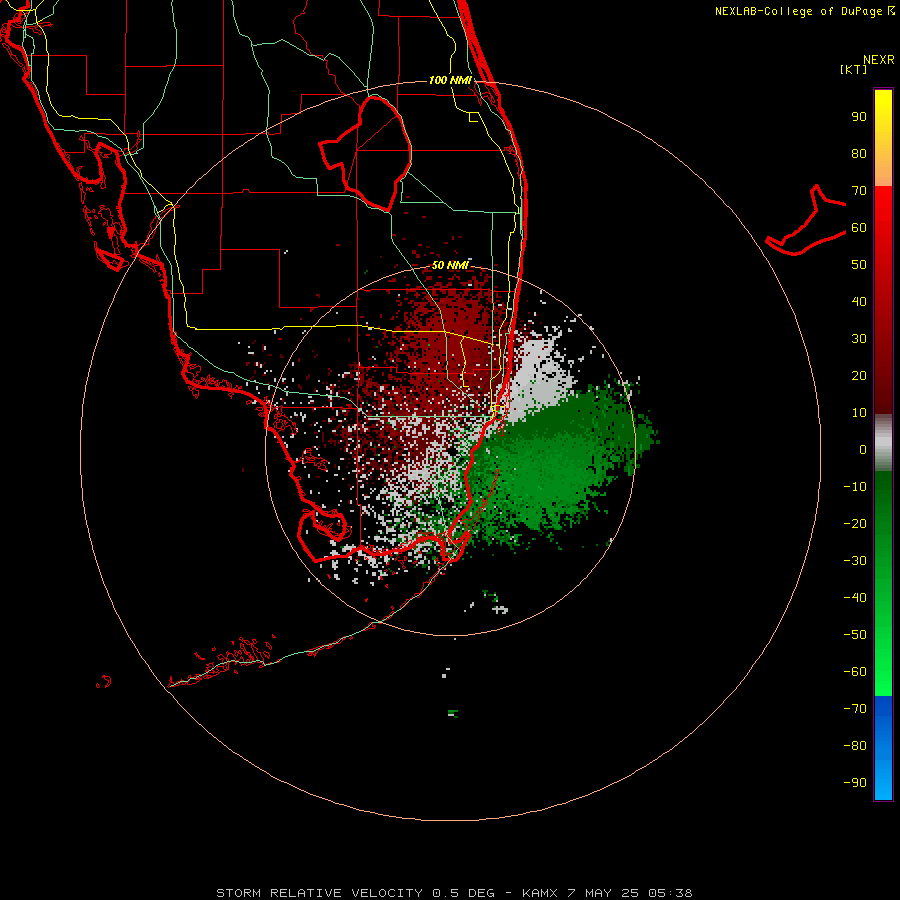The width and height of the screenshot is (900, 900).
Task: Click the 80 value on the velocity scale
Action: 859,153
